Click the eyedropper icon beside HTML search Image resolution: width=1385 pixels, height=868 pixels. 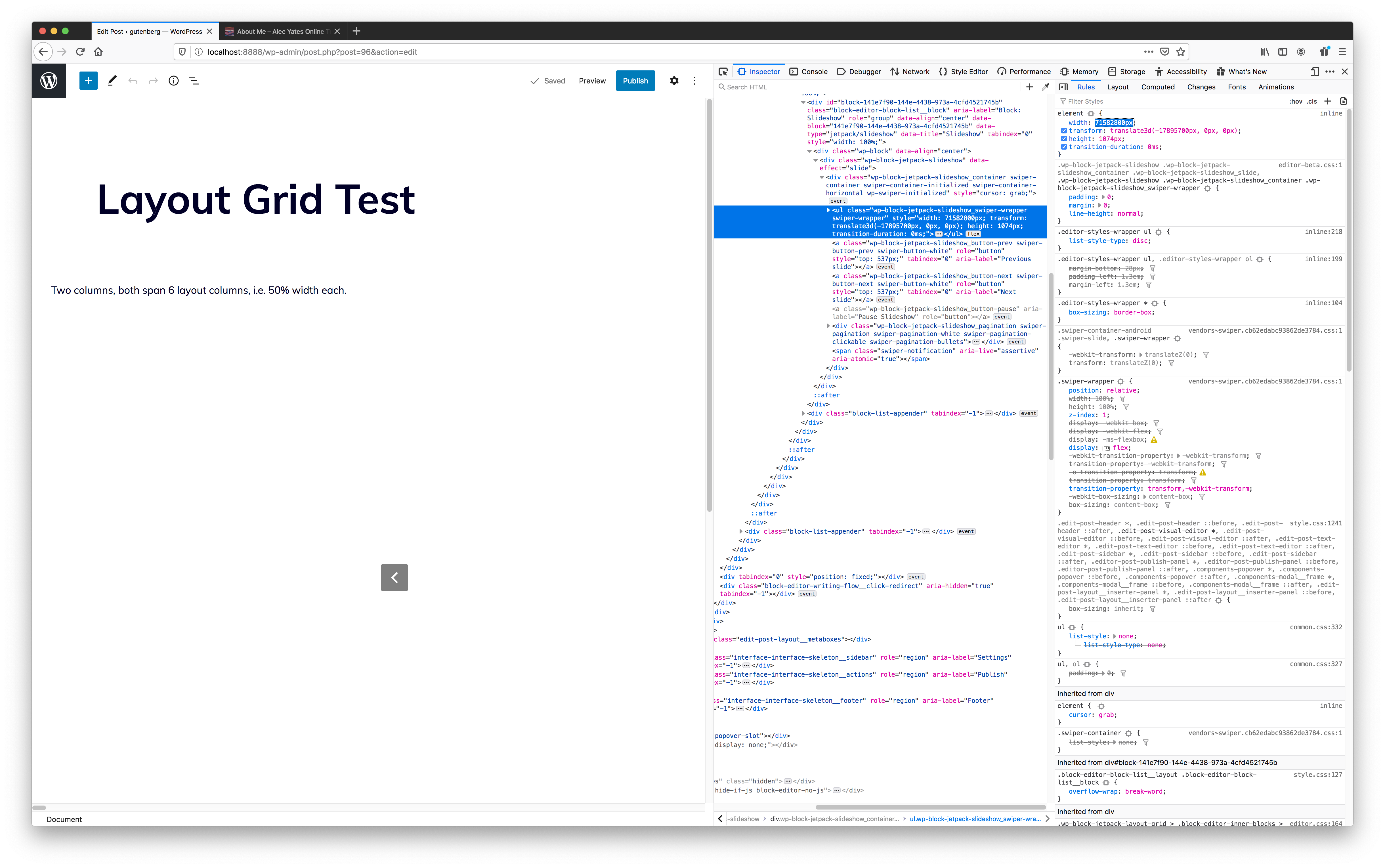[1045, 87]
